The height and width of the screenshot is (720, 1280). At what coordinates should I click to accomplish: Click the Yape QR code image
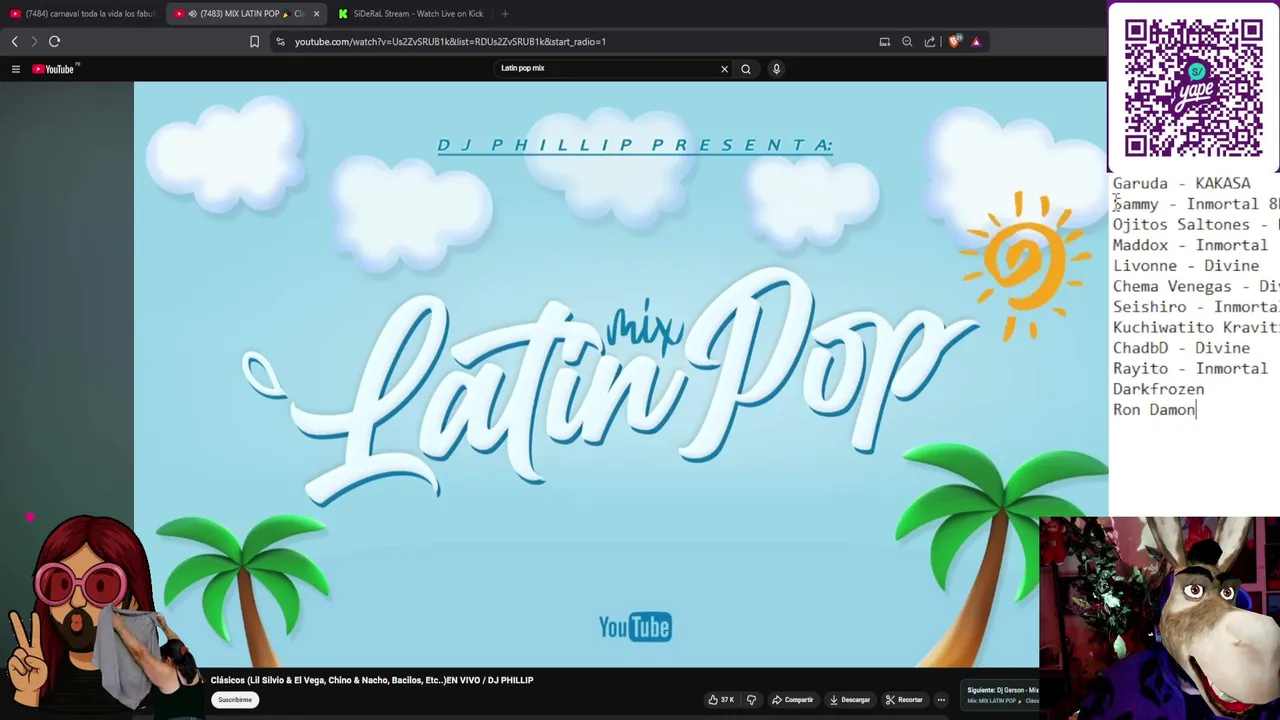(x=1193, y=87)
